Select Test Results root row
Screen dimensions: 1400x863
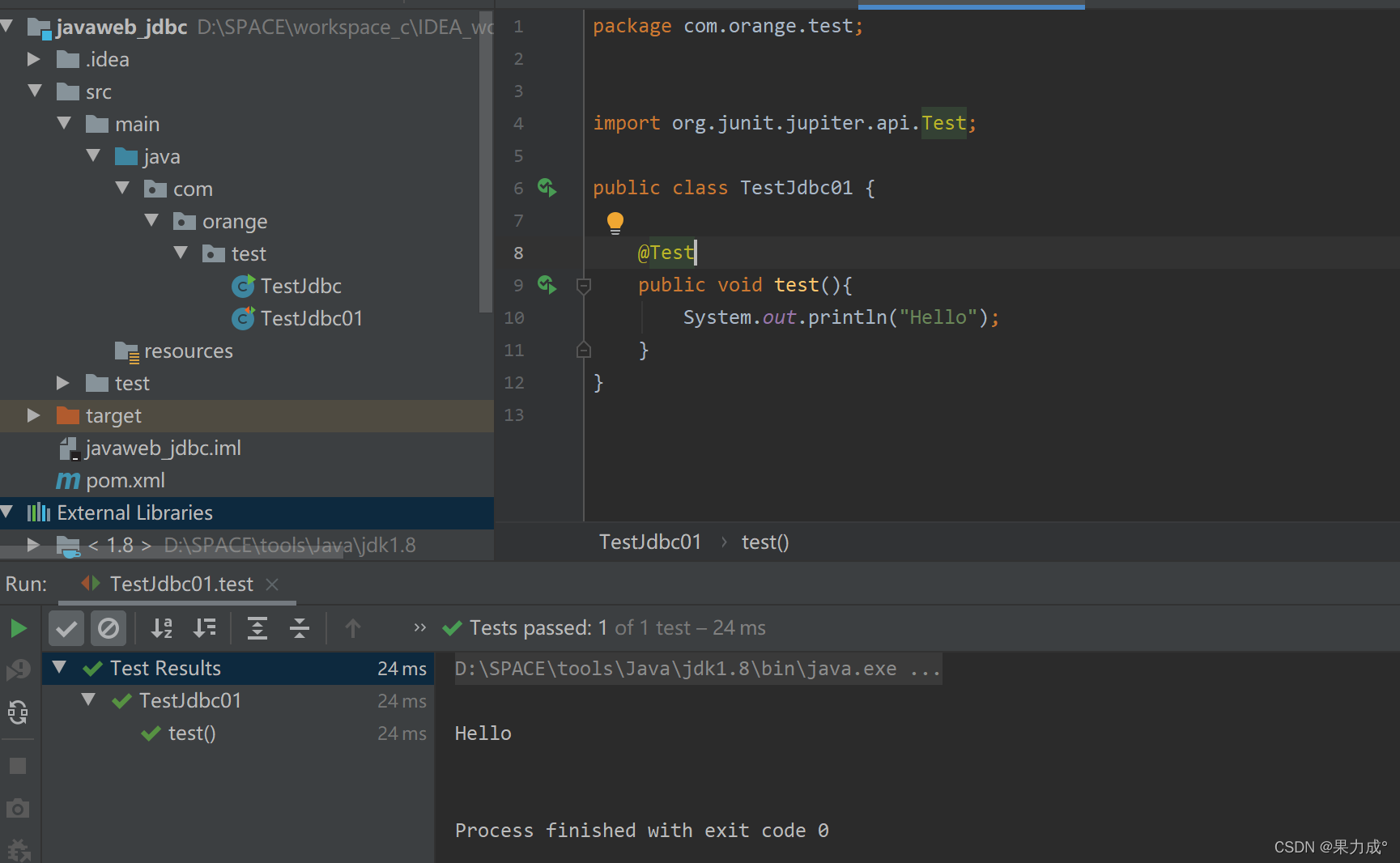(238, 669)
